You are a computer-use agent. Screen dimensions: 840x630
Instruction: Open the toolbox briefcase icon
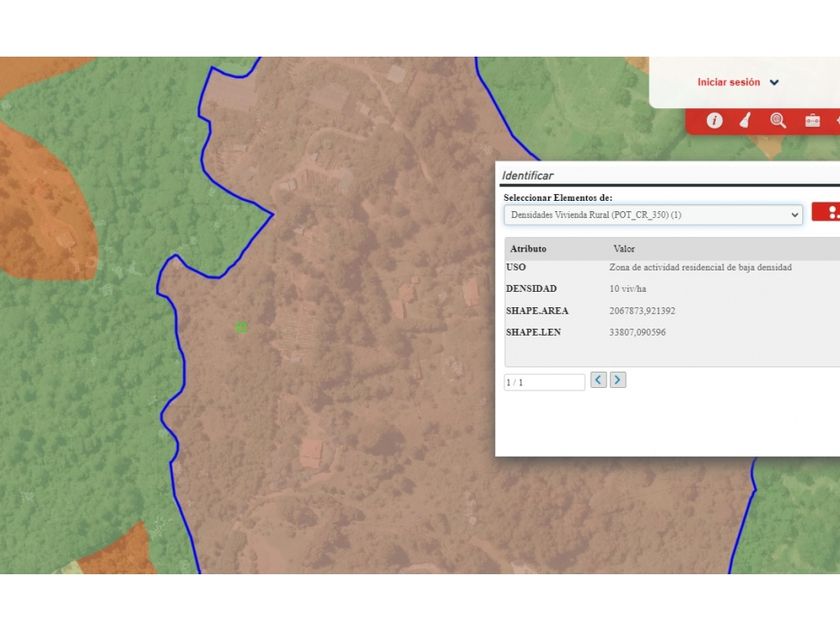[812, 121]
